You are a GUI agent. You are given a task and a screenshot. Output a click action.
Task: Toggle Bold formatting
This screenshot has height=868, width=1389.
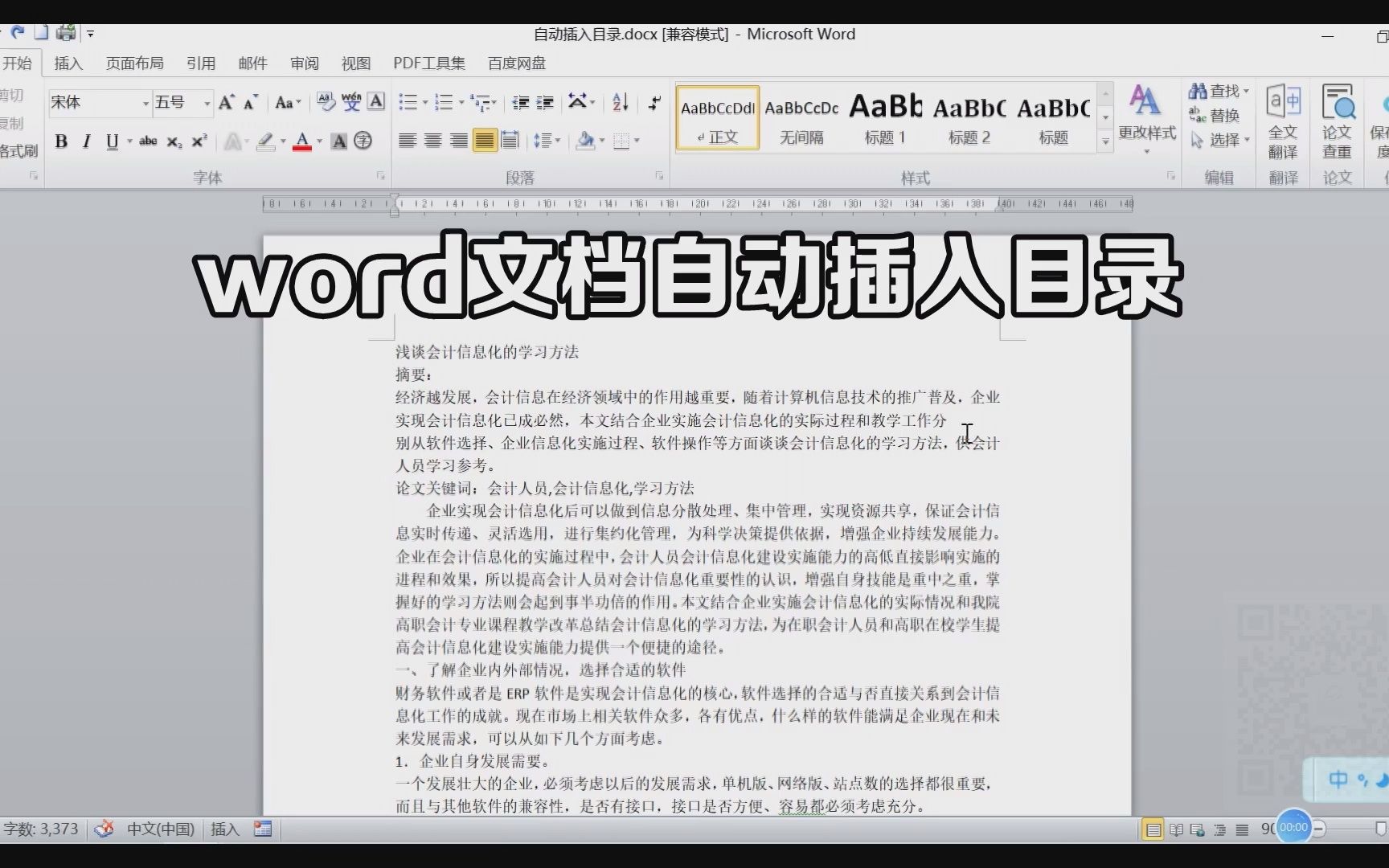click(x=61, y=141)
